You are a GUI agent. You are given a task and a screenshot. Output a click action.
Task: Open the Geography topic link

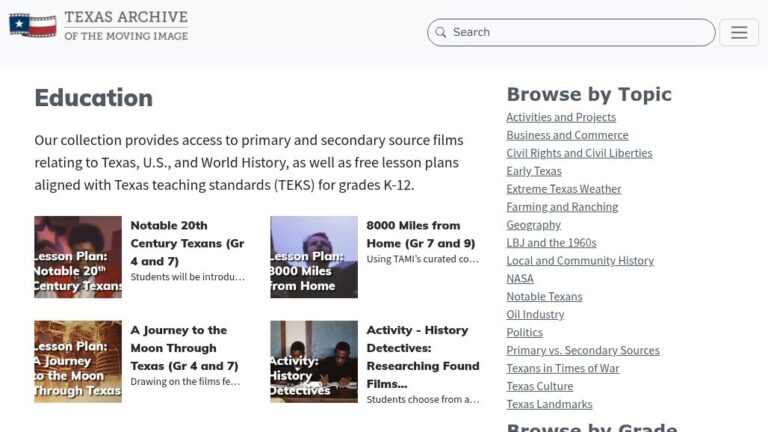(533, 225)
